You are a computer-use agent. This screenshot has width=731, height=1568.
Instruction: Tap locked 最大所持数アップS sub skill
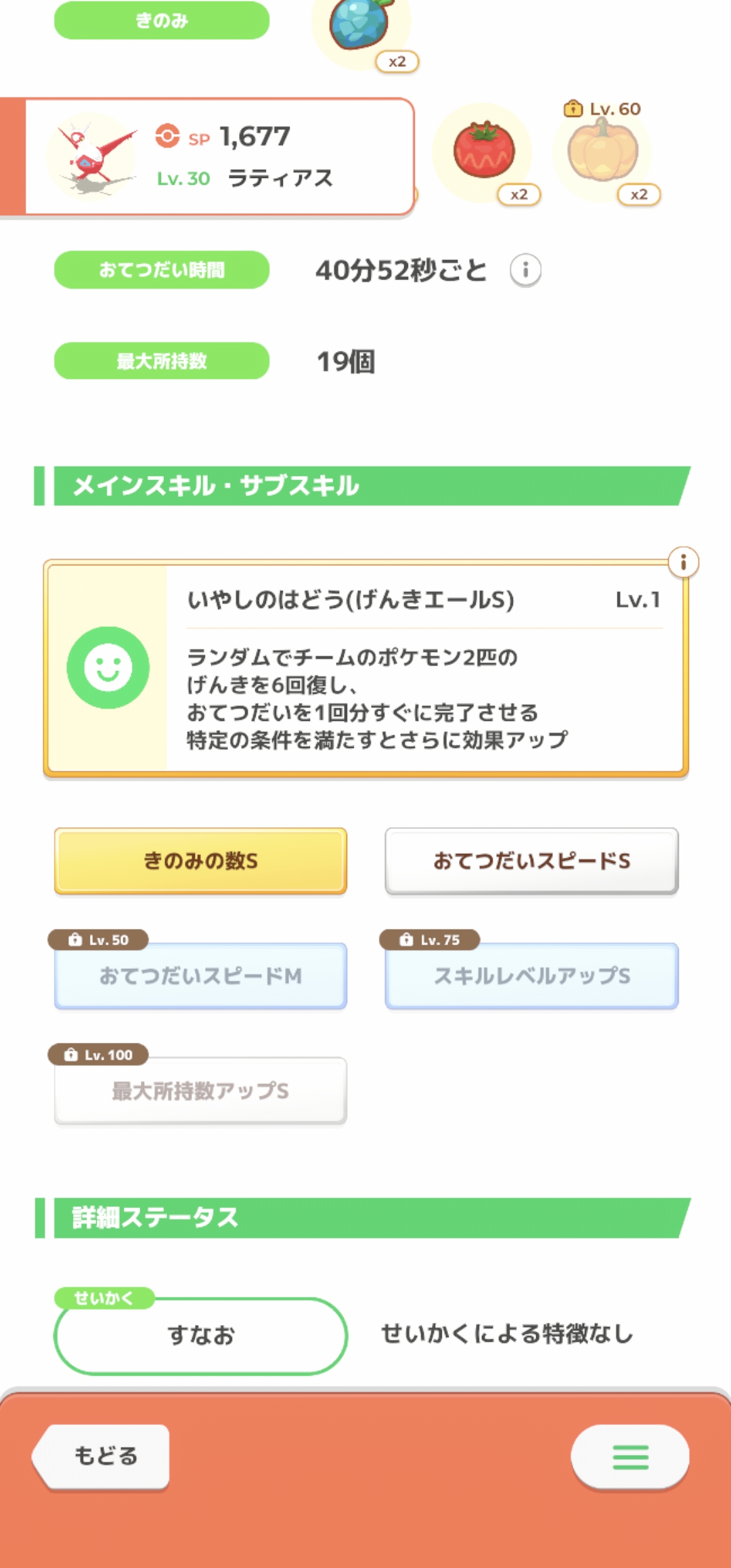coord(200,1091)
